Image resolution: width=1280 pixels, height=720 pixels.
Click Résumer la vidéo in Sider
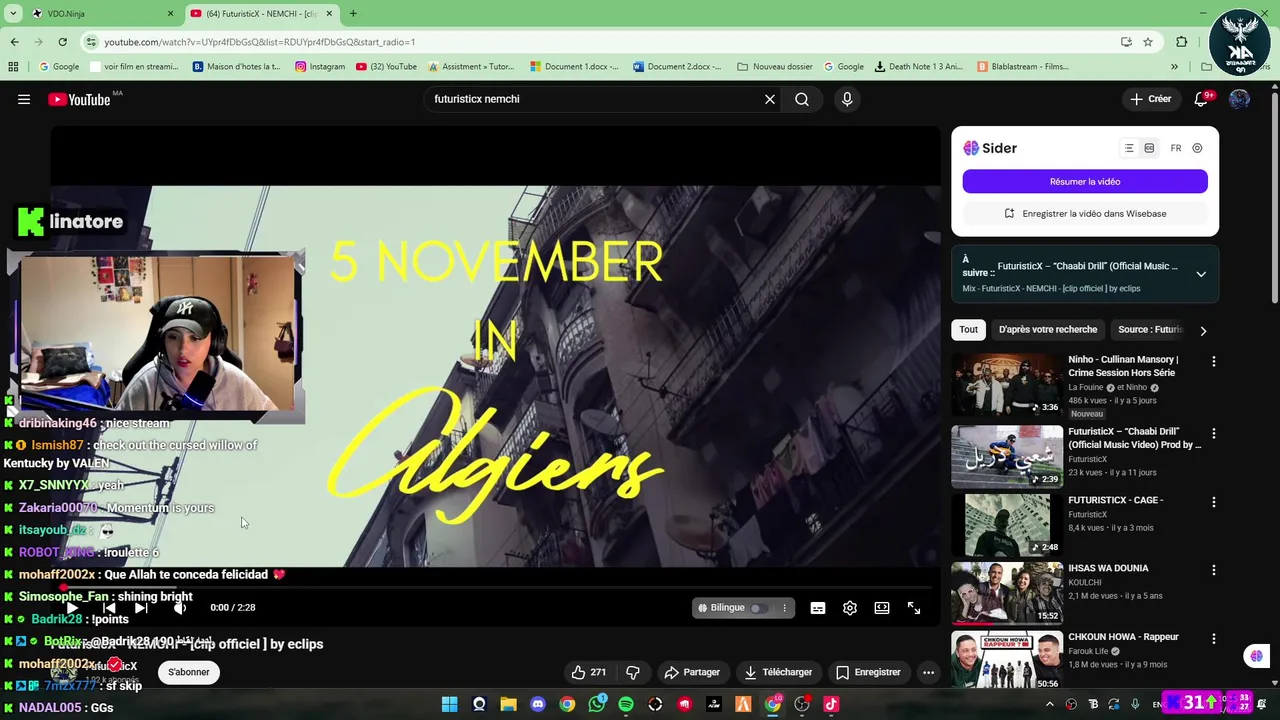1085,181
